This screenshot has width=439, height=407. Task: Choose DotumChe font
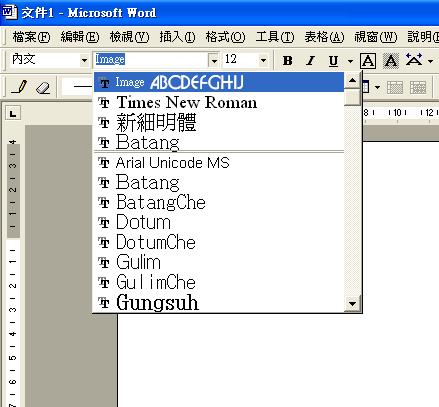click(219, 242)
